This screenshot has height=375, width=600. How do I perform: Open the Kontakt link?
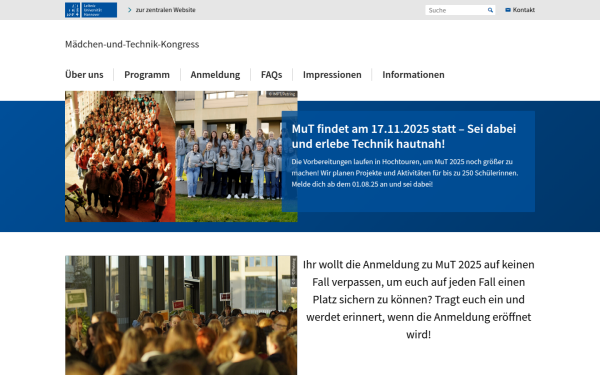pyautogui.click(x=523, y=10)
